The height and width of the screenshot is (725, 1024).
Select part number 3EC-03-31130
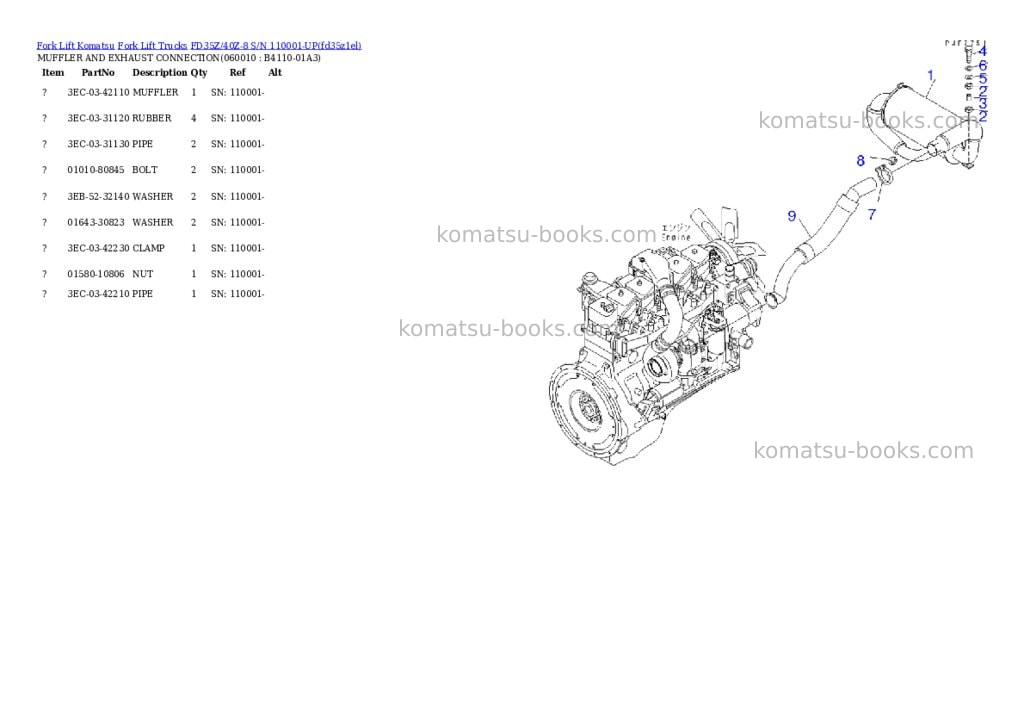[98, 144]
